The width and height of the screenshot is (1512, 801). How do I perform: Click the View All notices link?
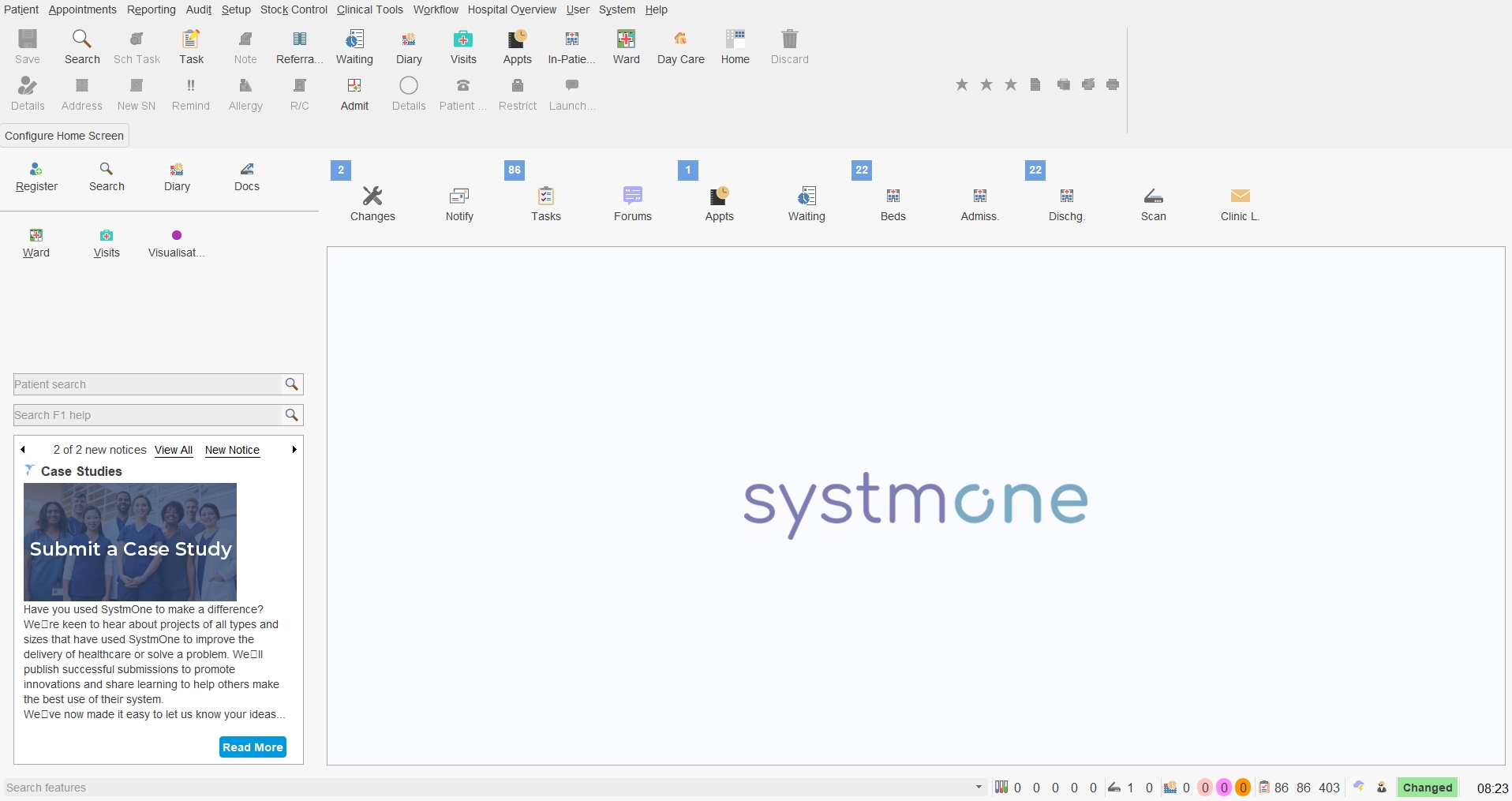click(174, 450)
